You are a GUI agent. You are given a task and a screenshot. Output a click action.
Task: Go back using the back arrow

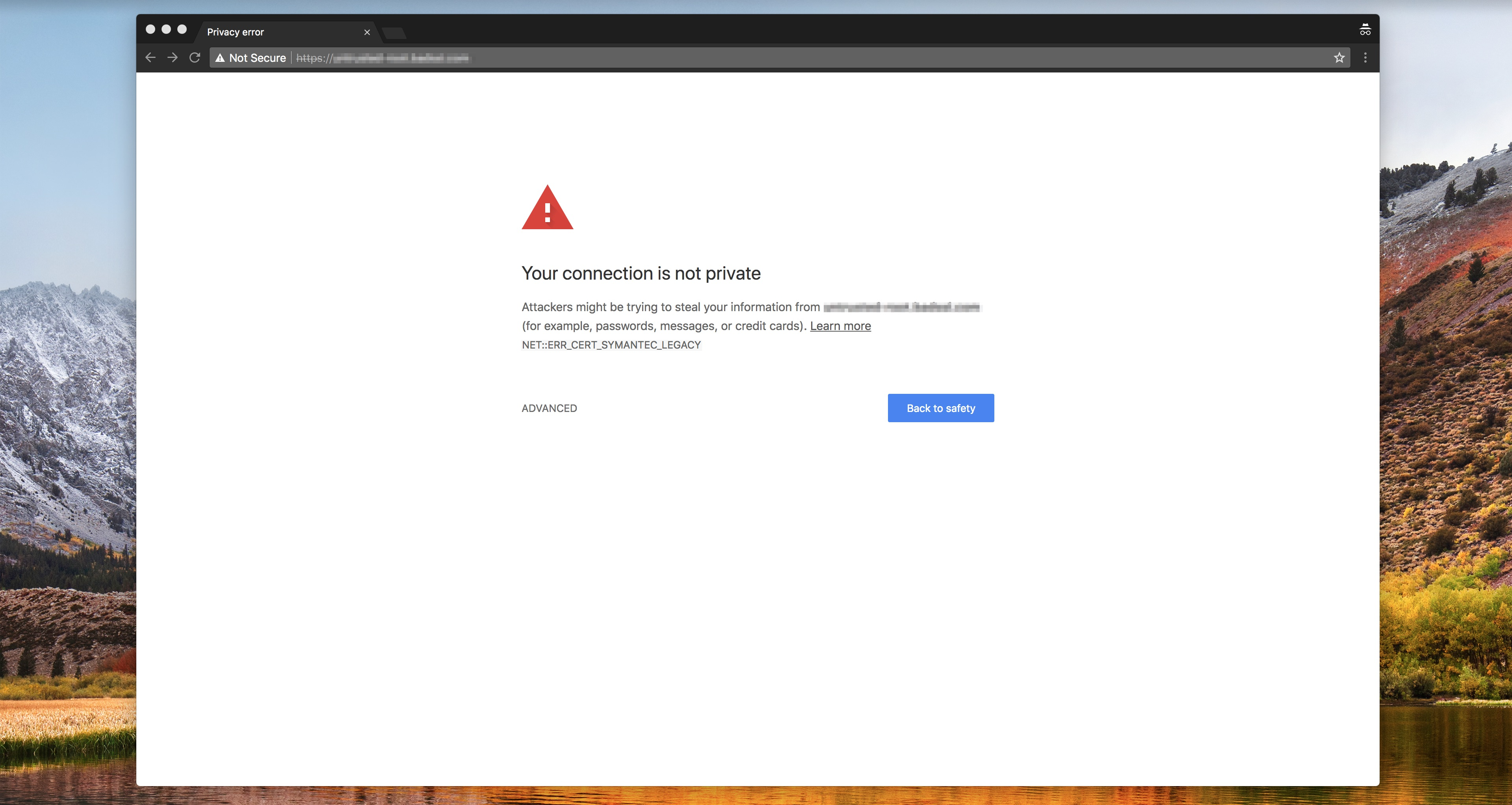pyautogui.click(x=150, y=57)
